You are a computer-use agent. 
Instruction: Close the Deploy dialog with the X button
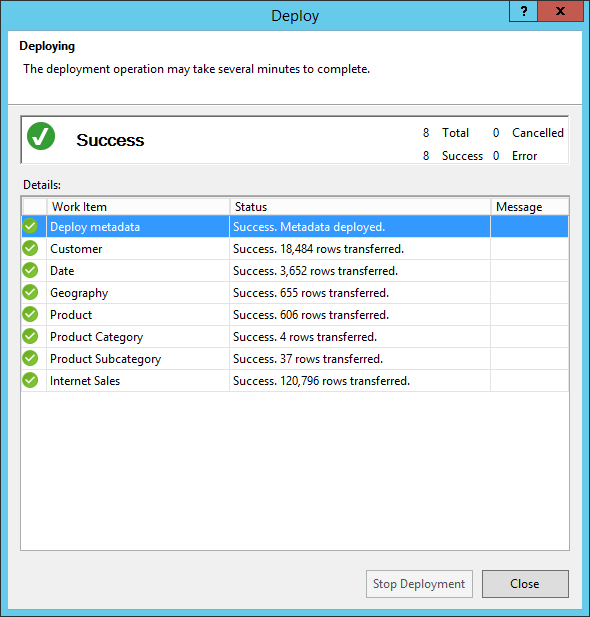pos(560,11)
